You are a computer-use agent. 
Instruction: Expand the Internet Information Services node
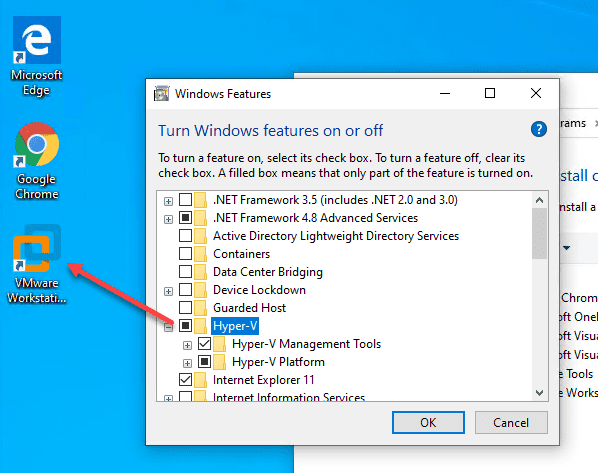coord(168,398)
